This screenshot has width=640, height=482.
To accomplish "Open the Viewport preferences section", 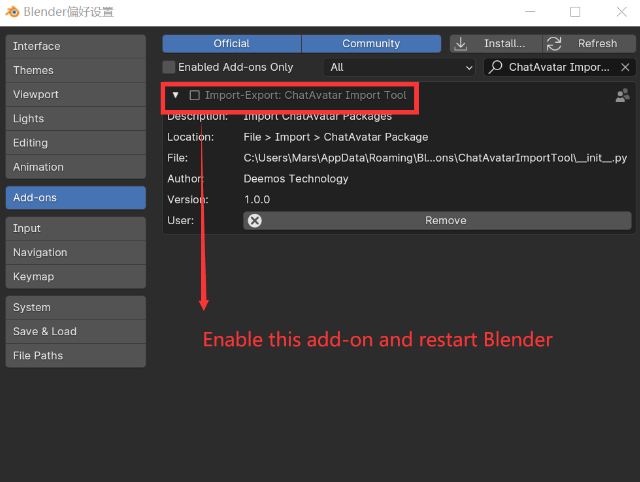I will click(76, 95).
